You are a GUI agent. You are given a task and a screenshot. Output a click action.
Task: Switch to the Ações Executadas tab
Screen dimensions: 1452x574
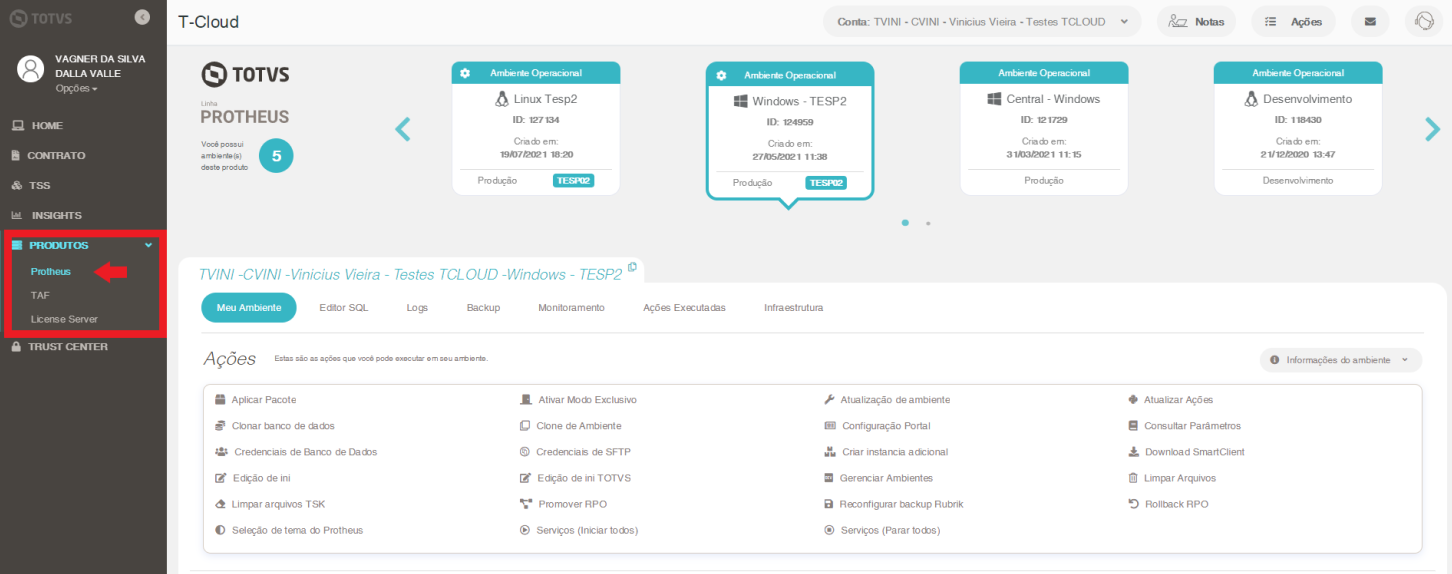(684, 308)
